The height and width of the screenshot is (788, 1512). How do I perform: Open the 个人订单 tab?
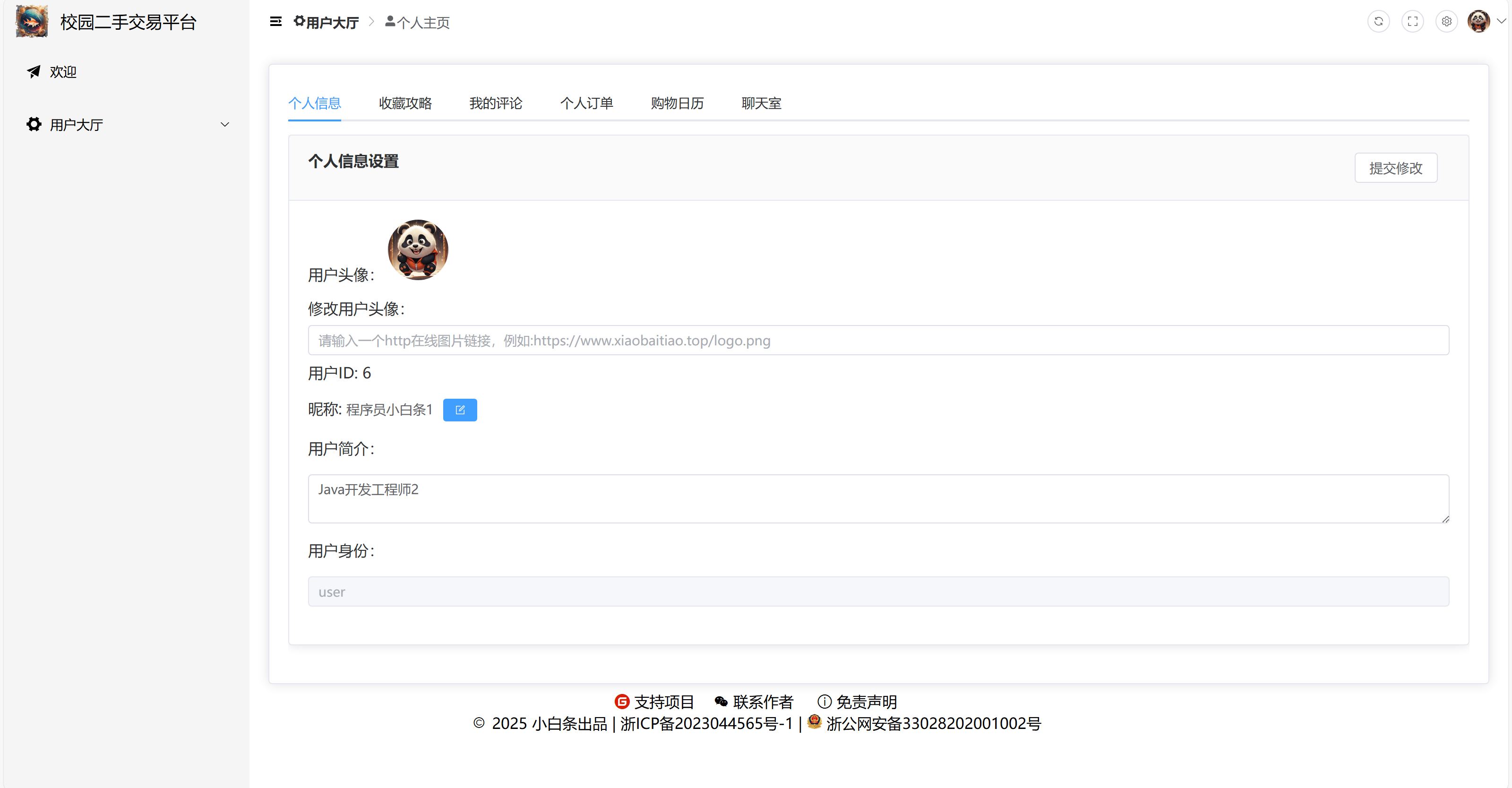(x=586, y=103)
